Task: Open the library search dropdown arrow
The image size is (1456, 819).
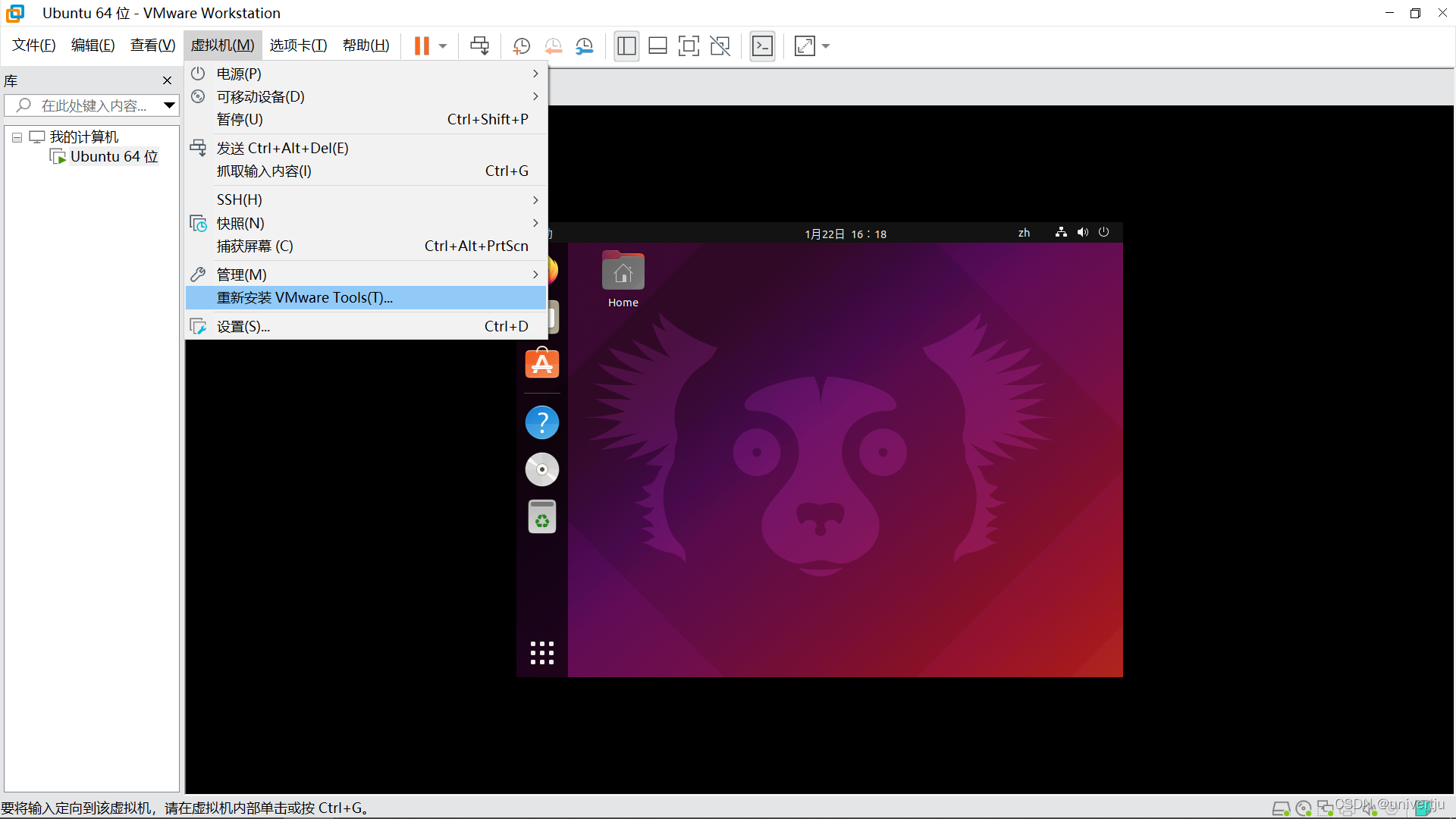Action: tap(170, 105)
